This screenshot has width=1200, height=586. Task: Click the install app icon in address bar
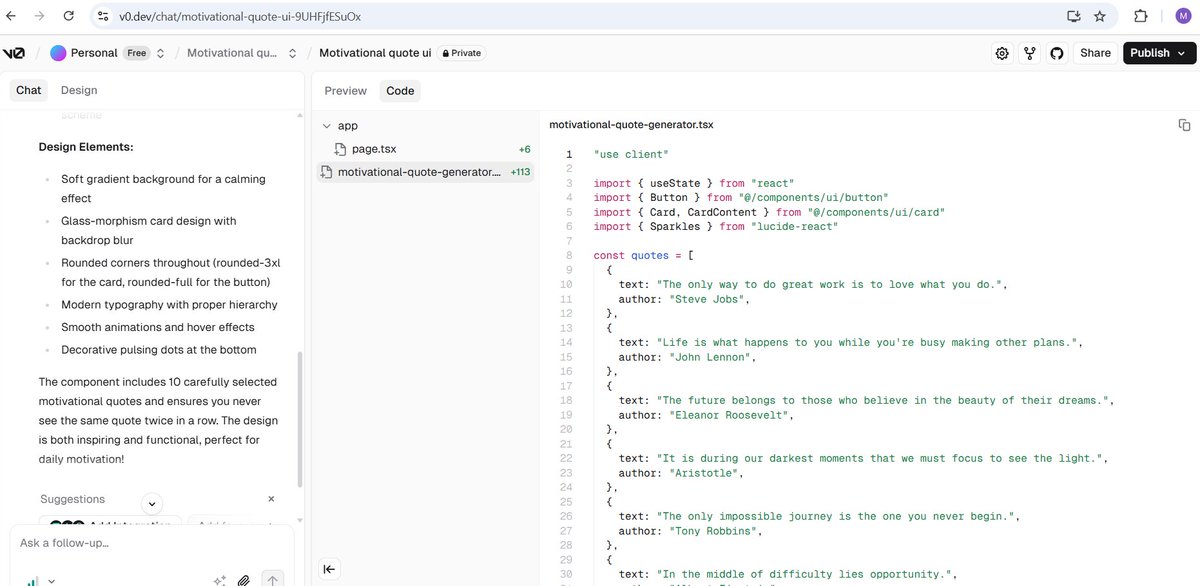[x=1074, y=16]
